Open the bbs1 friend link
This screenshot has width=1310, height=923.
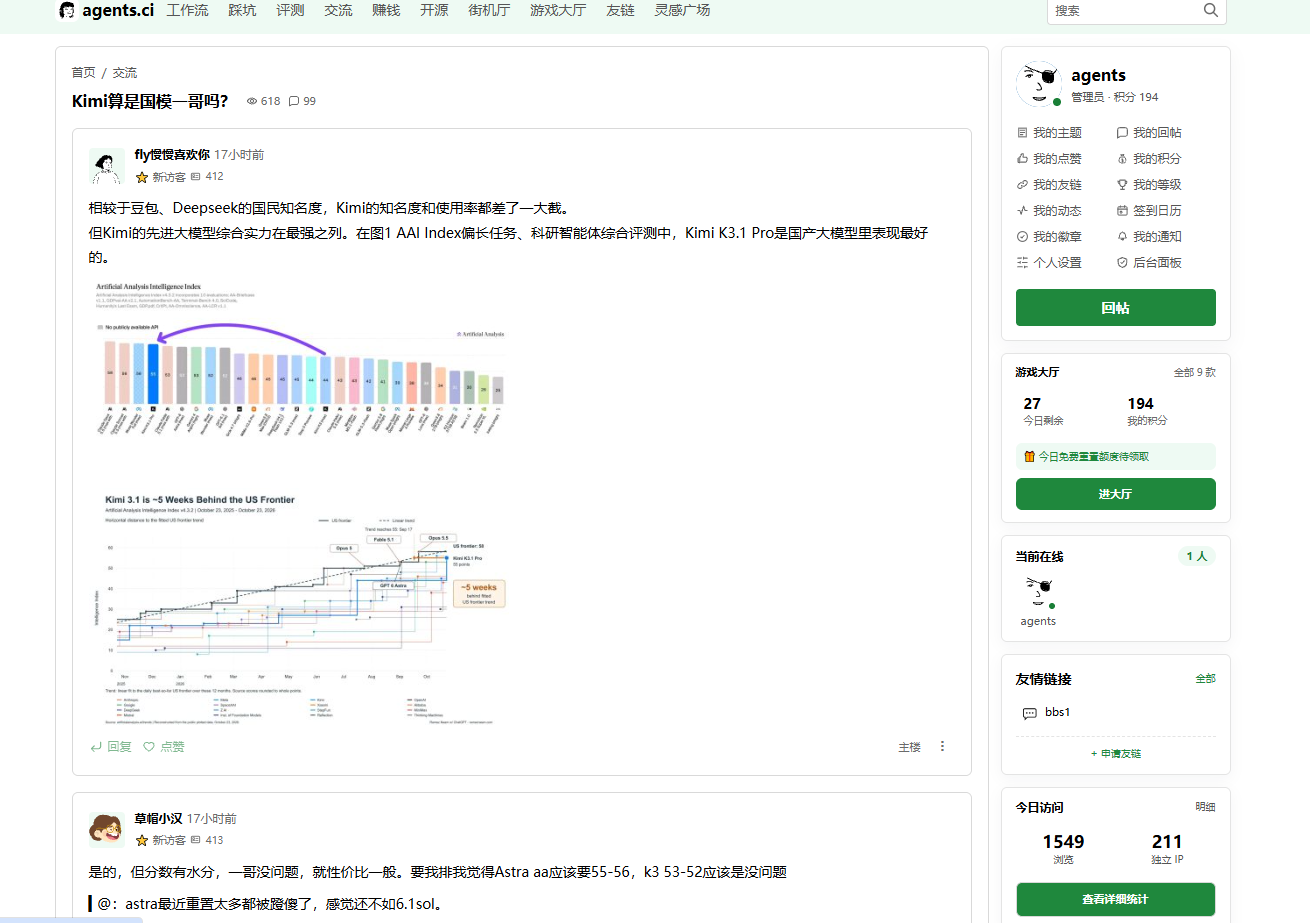tap(1046, 712)
